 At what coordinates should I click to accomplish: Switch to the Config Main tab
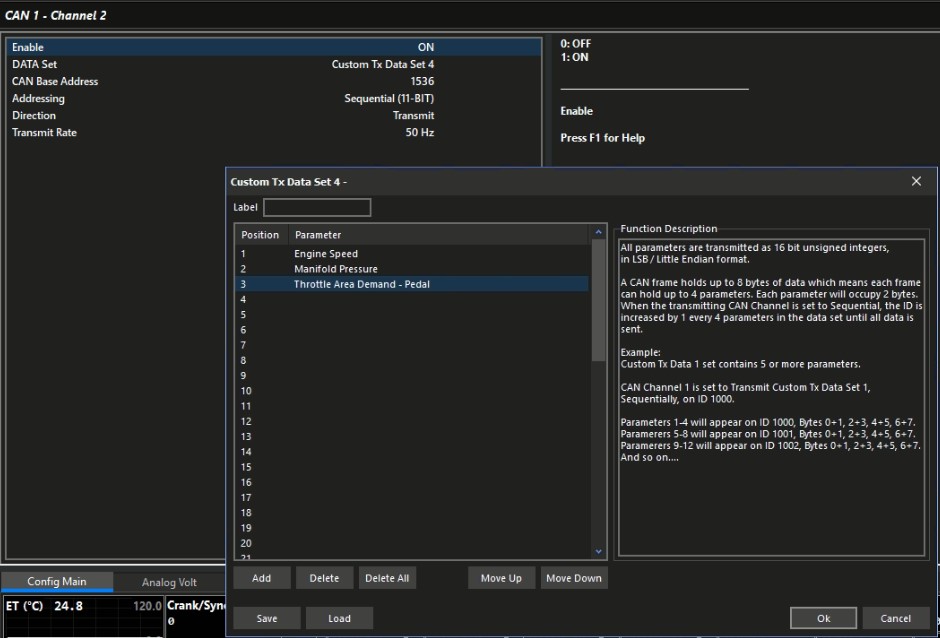(x=57, y=582)
